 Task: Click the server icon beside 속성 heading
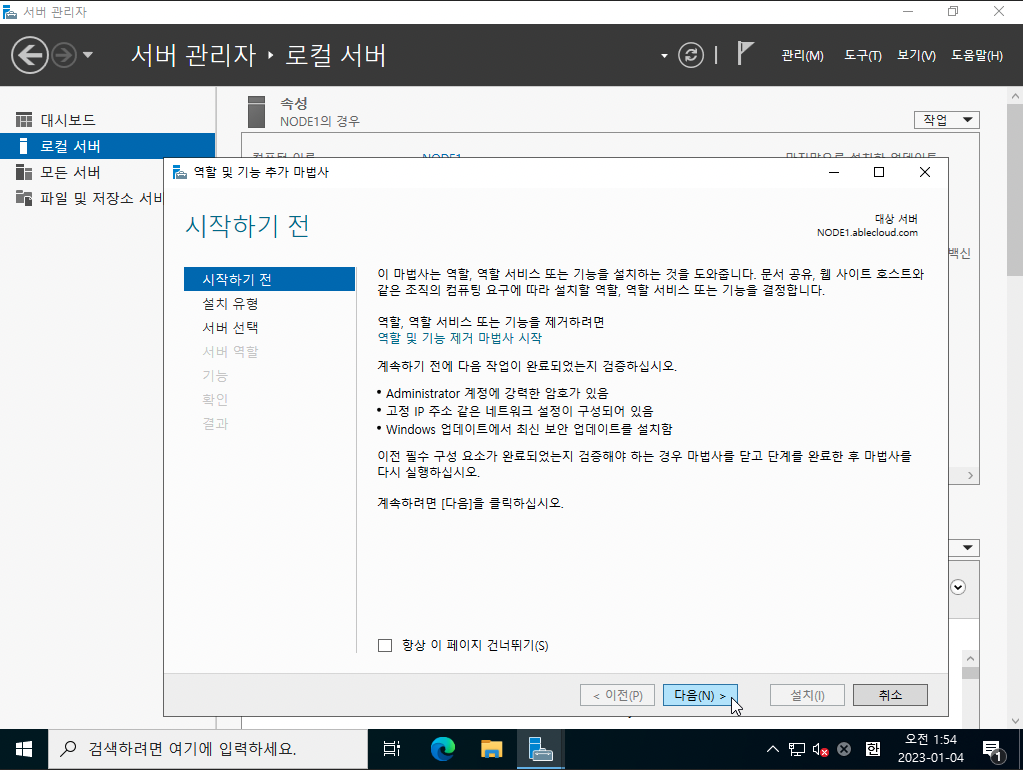click(x=256, y=112)
